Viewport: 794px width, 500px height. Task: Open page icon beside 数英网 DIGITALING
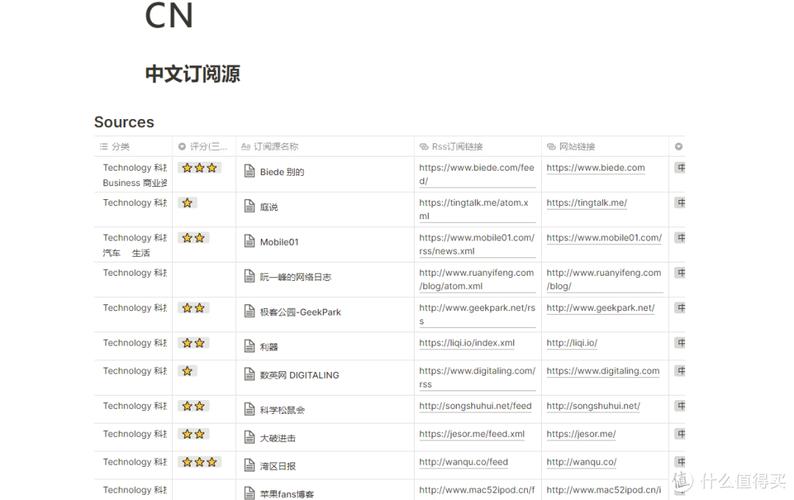(x=249, y=374)
